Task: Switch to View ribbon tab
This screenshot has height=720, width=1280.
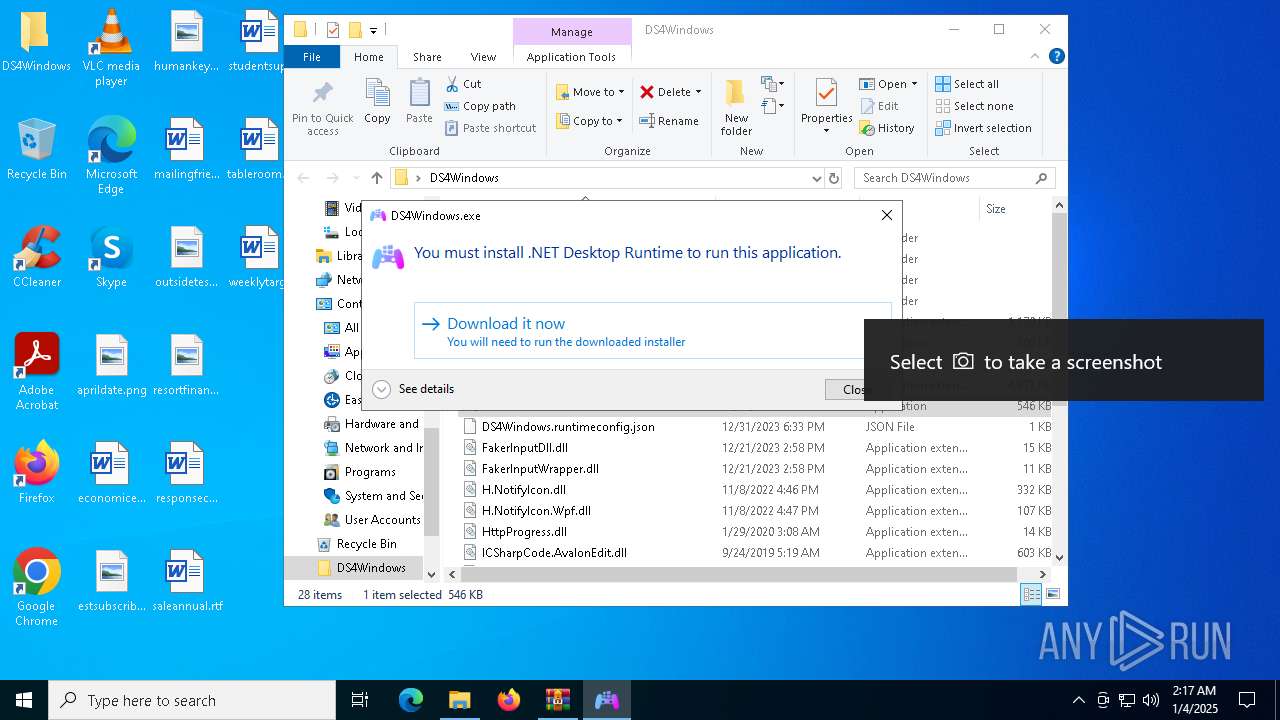Action: (x=483, y=57)
